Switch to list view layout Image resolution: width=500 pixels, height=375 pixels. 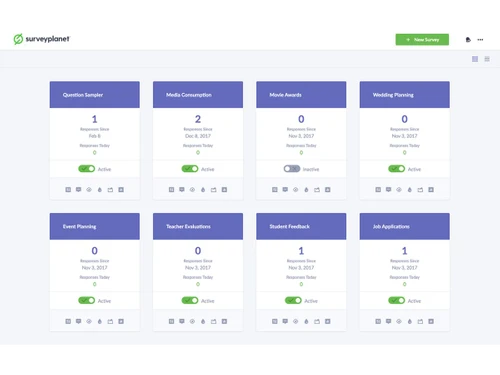pos(487,59)
